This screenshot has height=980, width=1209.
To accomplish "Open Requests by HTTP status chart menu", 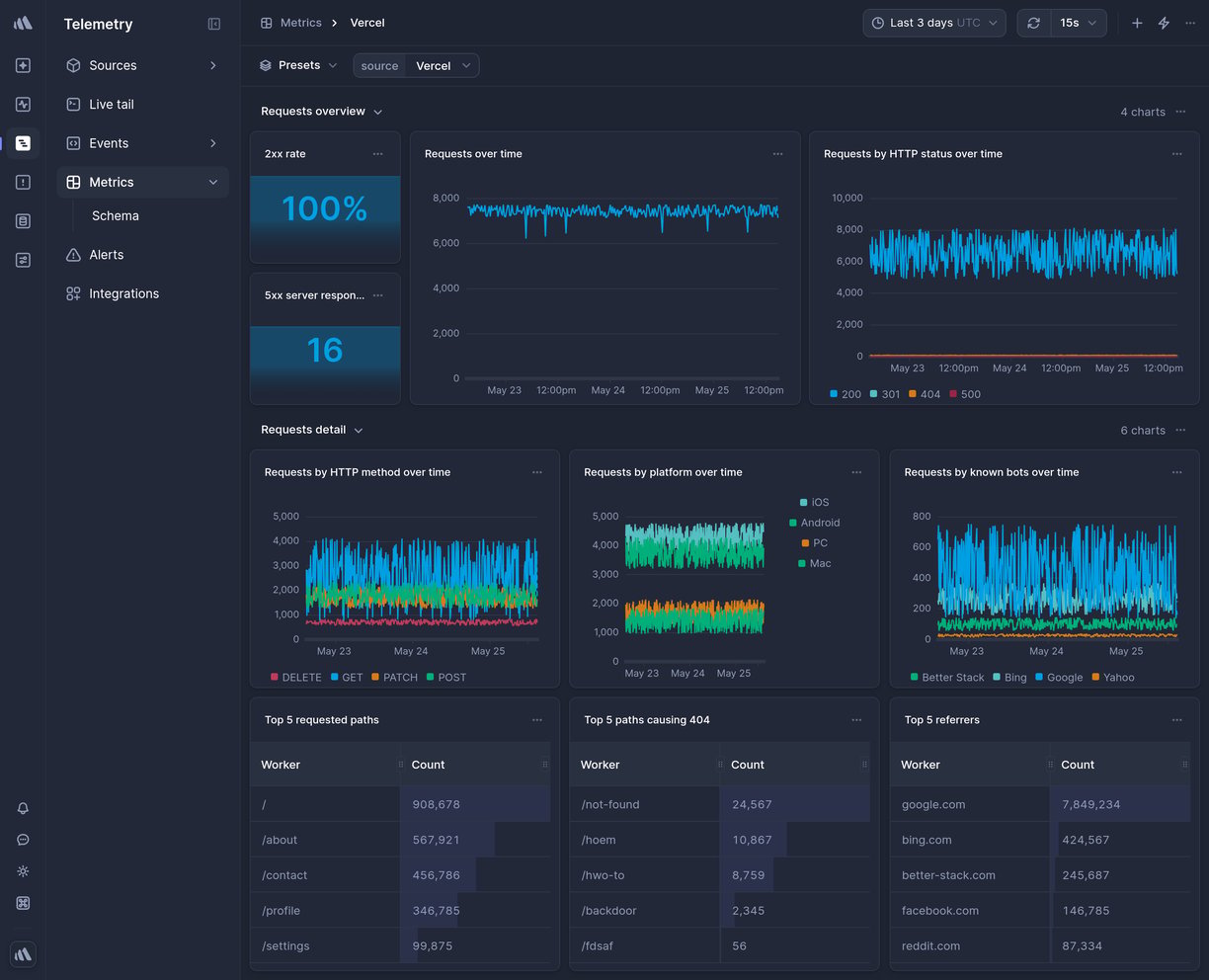I will click(x=1176, y=154).
